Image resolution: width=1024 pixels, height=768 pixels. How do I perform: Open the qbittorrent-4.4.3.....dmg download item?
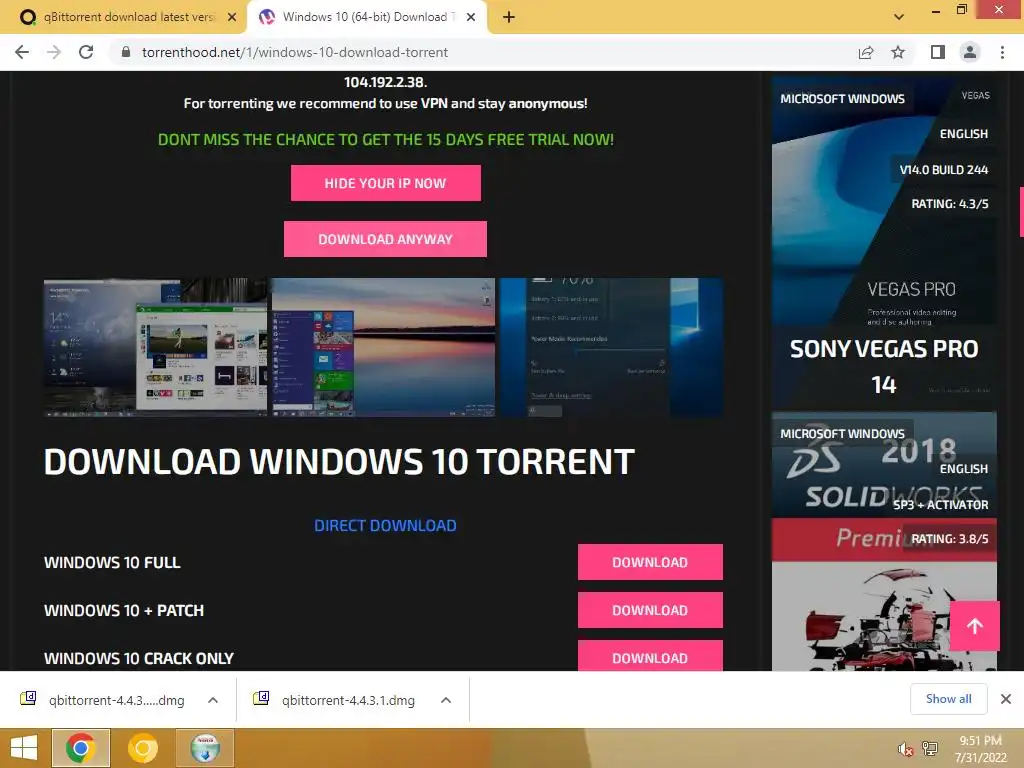click(104, 700)
